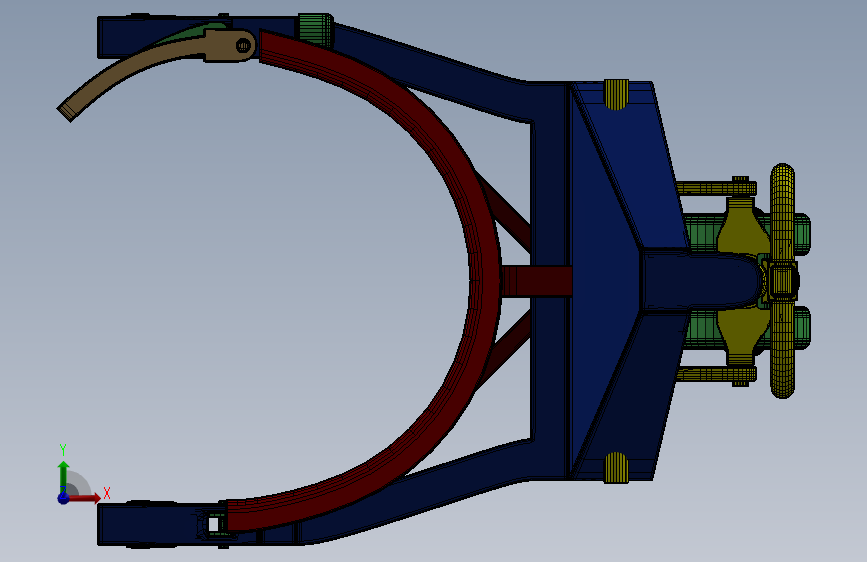Select the white square latch catch
Image resolution: width=867 pixels, height=562 pixels.
213,524
